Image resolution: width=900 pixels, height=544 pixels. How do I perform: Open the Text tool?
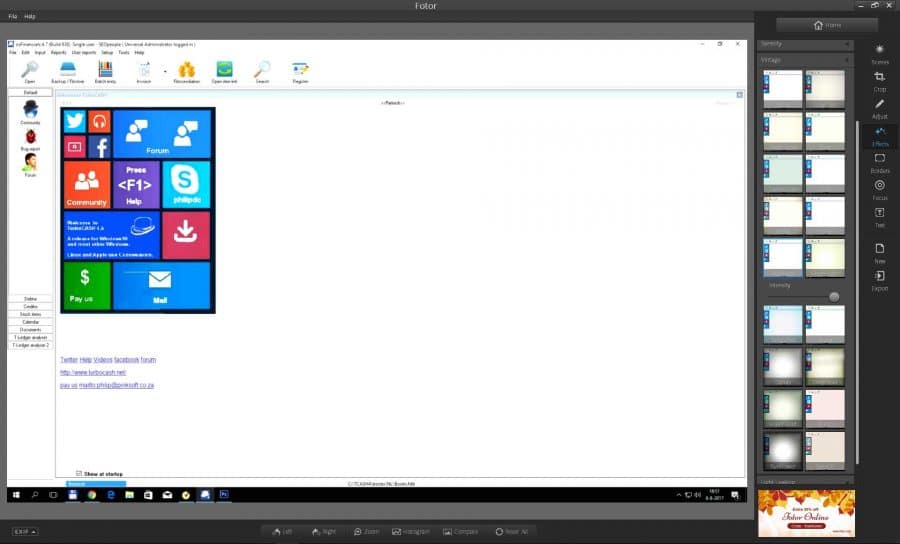879,217
